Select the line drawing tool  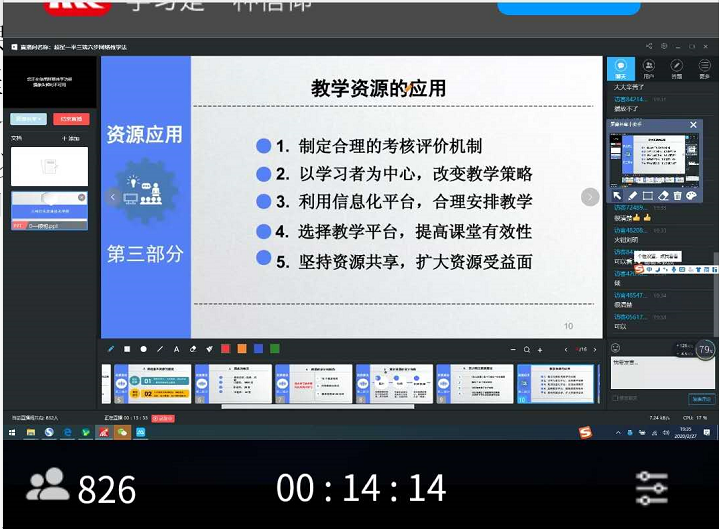(x=160, y=349)
